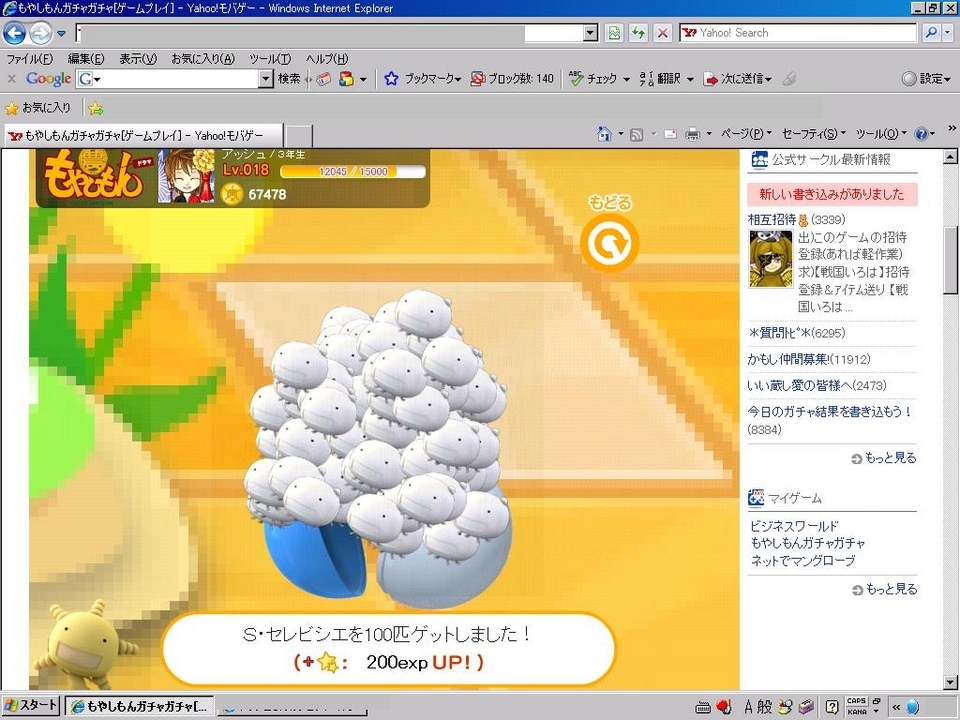Click the IME 般 input mode indicator

(765, 707)
